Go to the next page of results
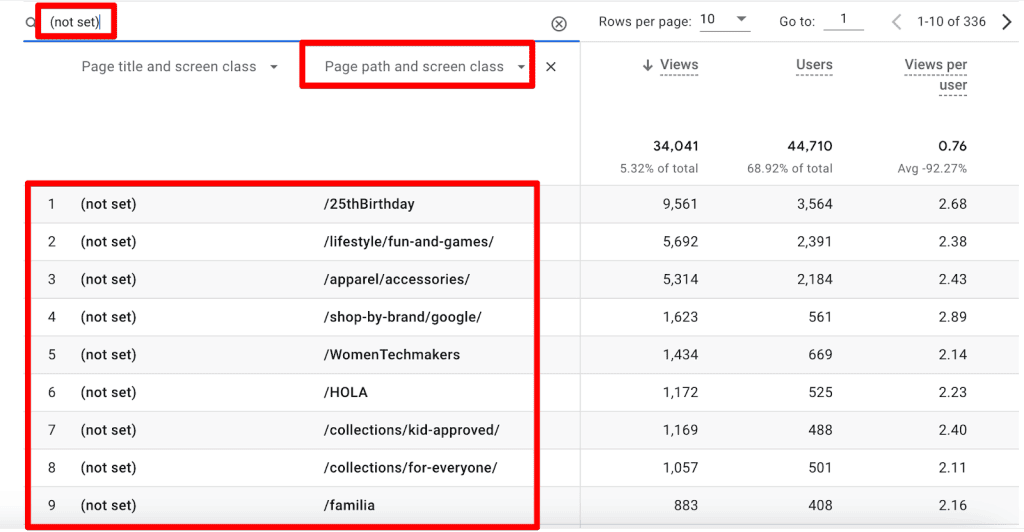Screen dimensions: 1024x532 point(1006,22)
